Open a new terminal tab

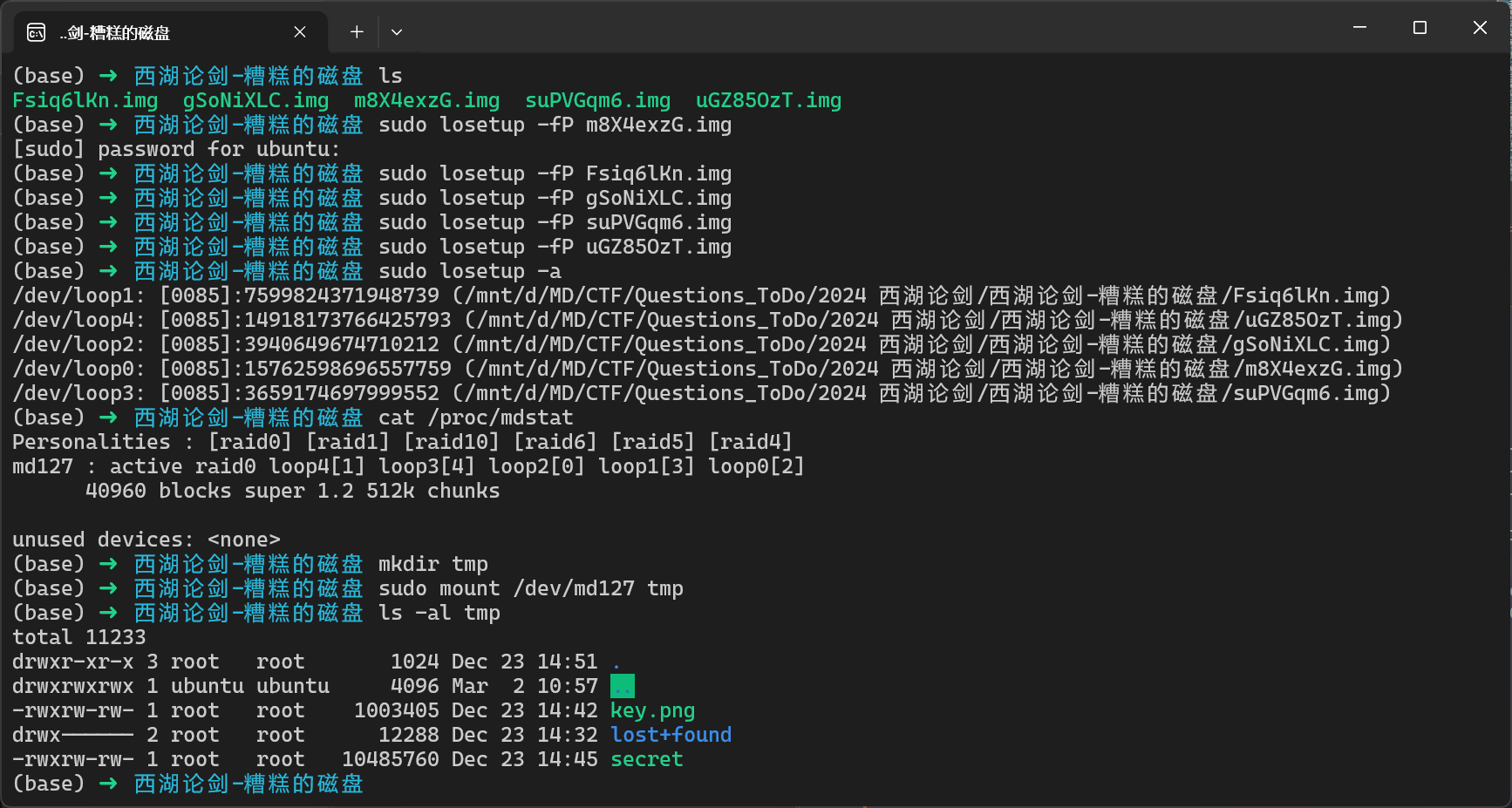pos(357,32)
